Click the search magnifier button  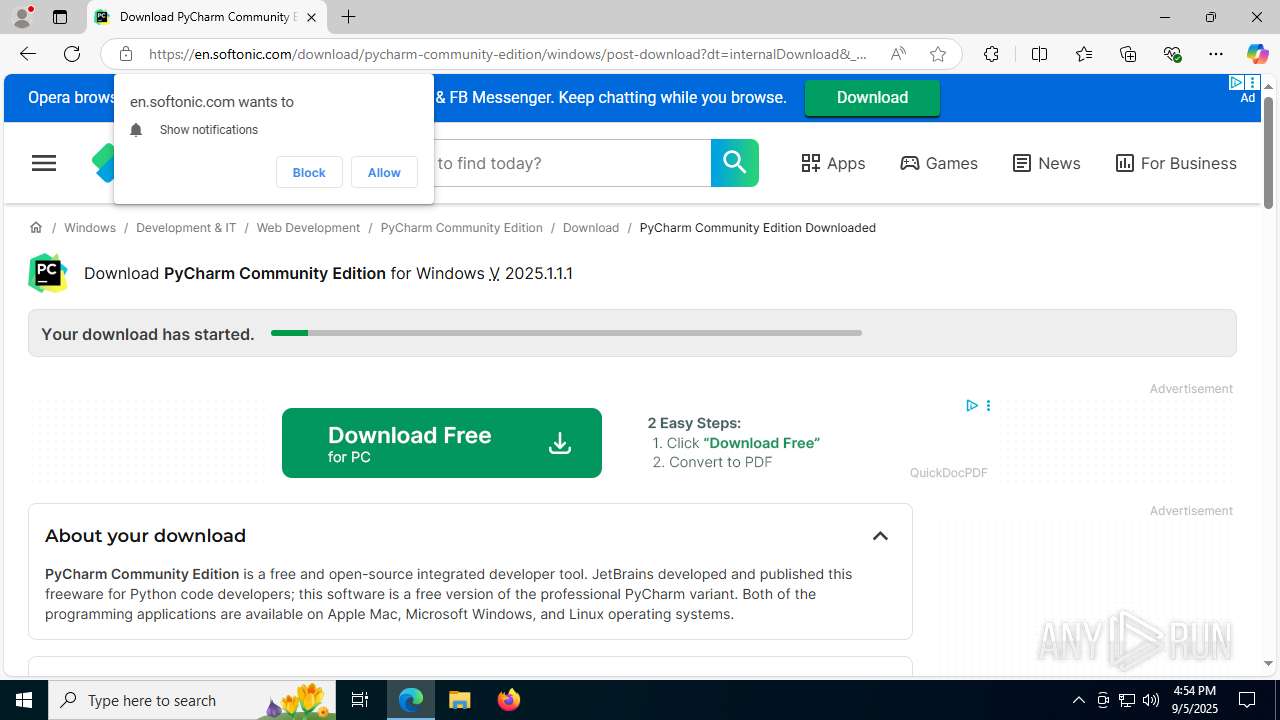[x=735, y=163]
